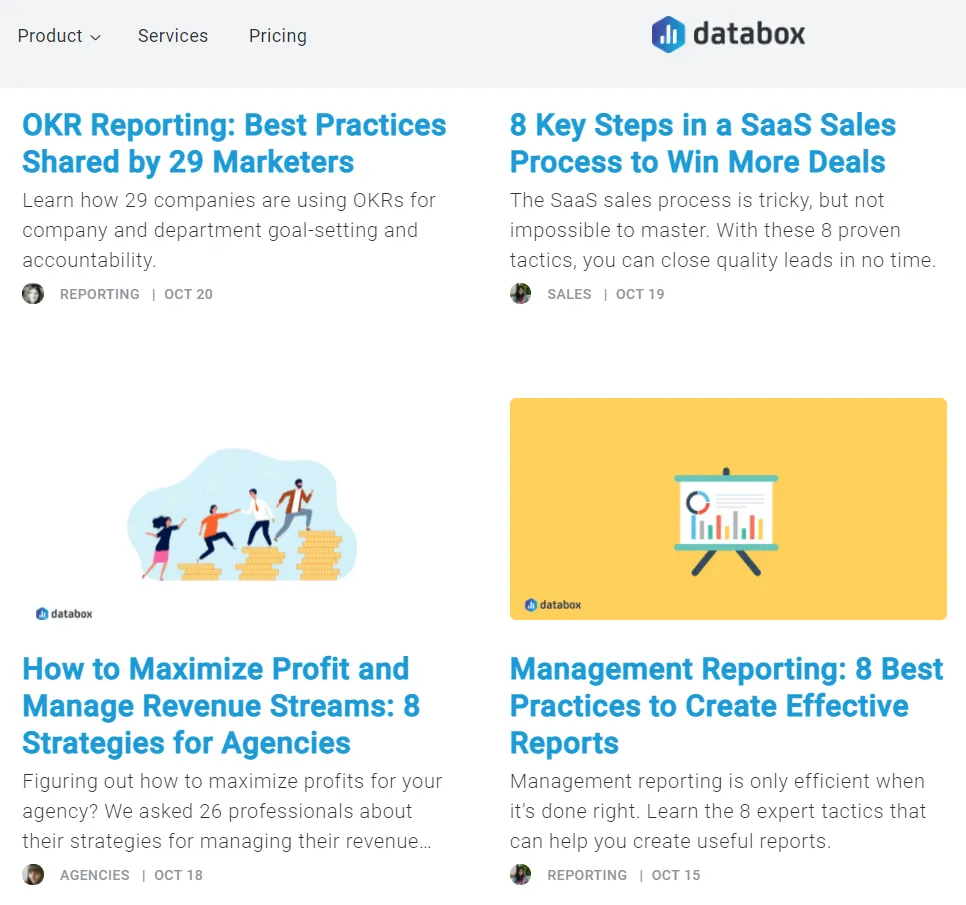Select Pricing in the navigation bar
Screen dimensions: 966x905
coord(277,36)
